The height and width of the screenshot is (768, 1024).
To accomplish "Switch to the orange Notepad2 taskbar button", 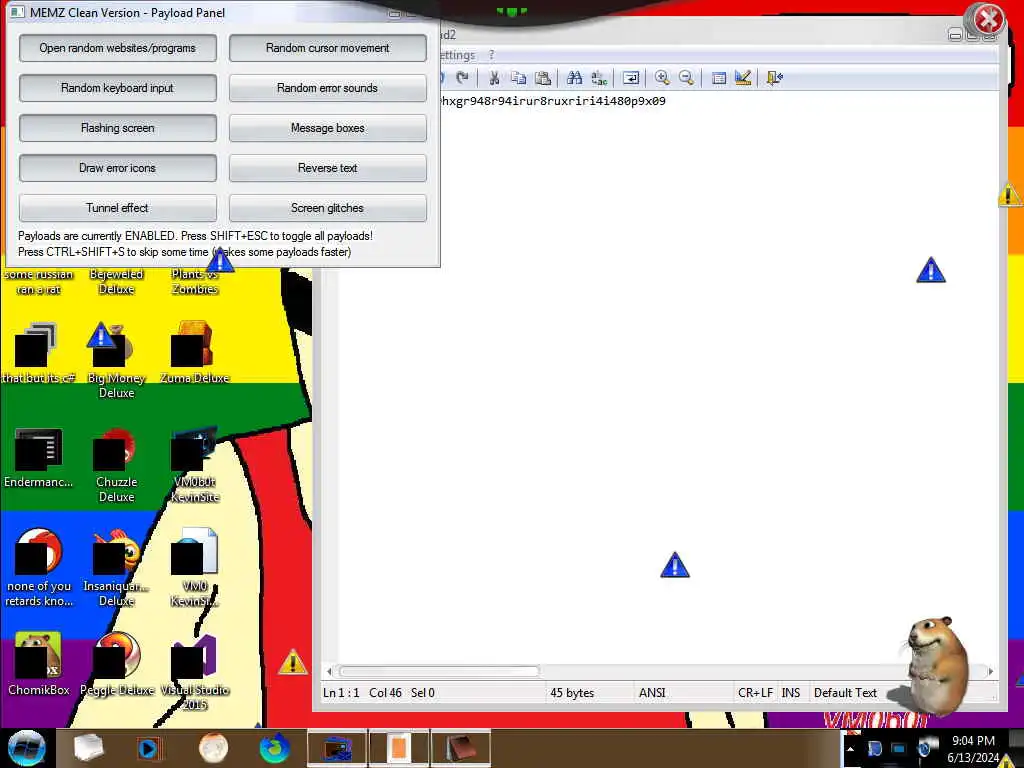I will (398, 748).
